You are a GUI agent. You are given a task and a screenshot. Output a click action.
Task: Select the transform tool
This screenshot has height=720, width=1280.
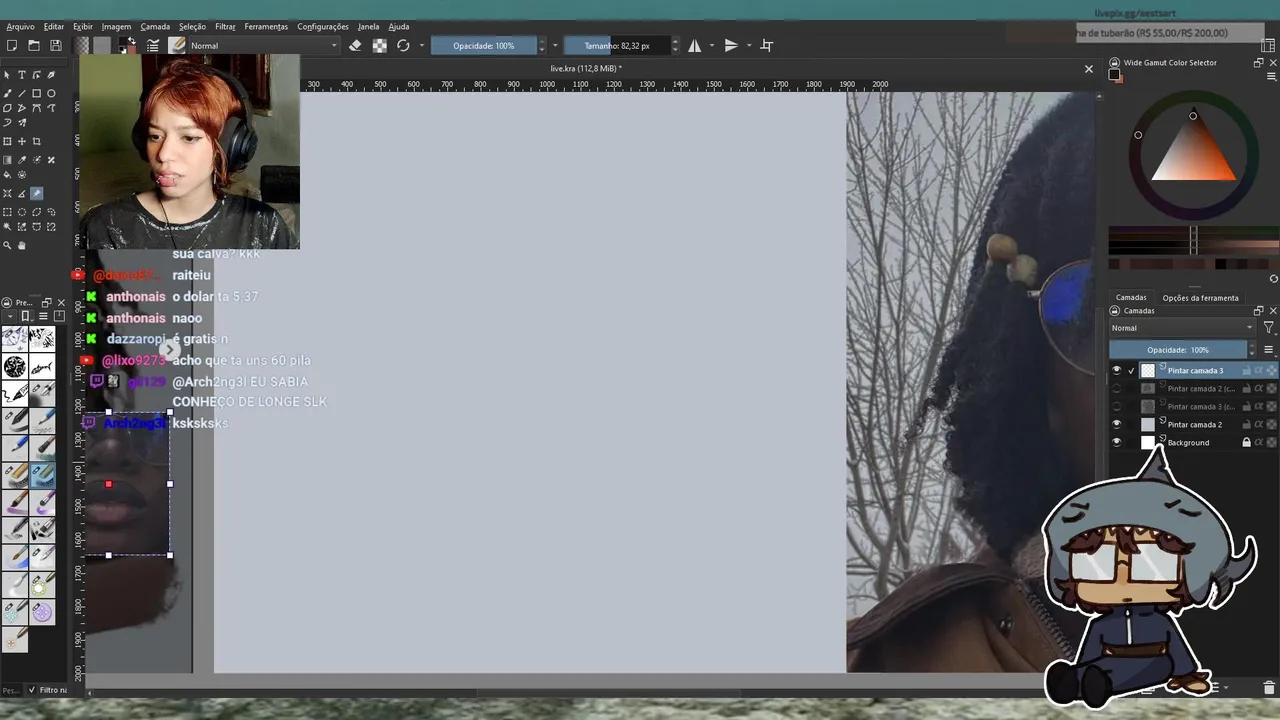click(x=7, y=142)
